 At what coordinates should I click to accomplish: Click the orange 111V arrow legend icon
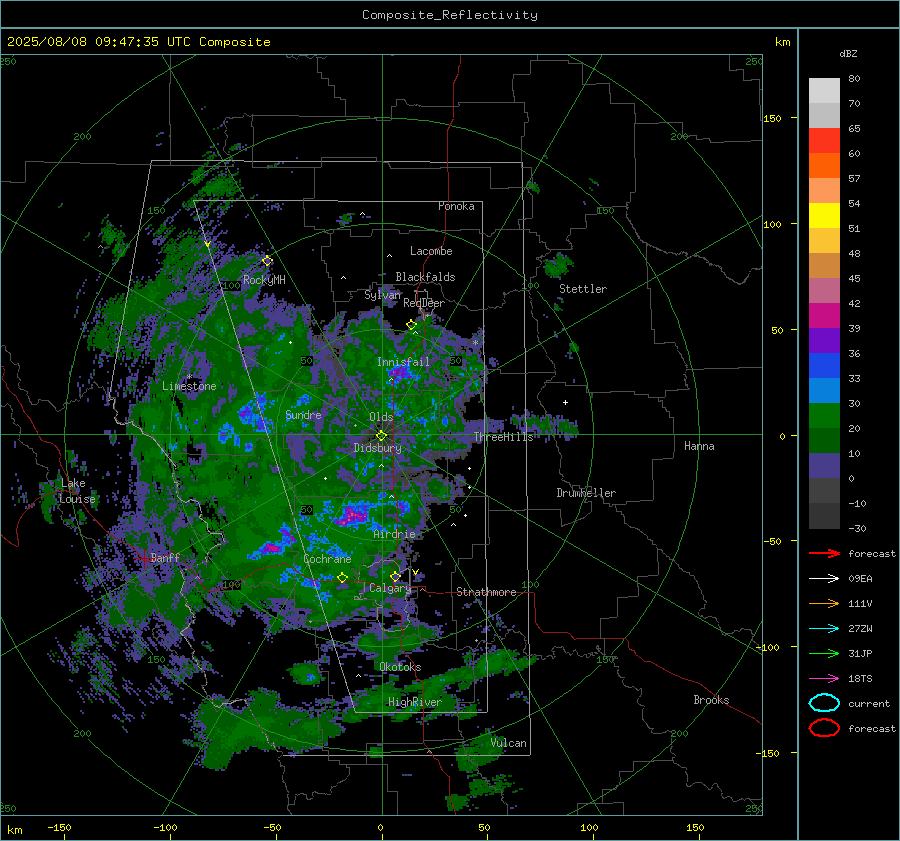[824, 603]
